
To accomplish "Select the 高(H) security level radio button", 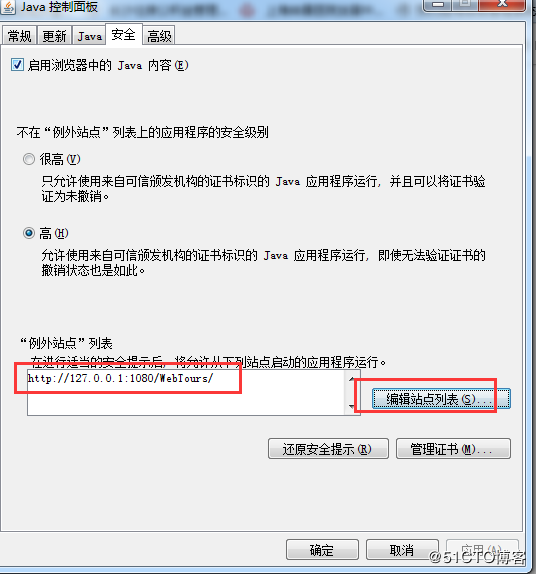I will (29, 233).
